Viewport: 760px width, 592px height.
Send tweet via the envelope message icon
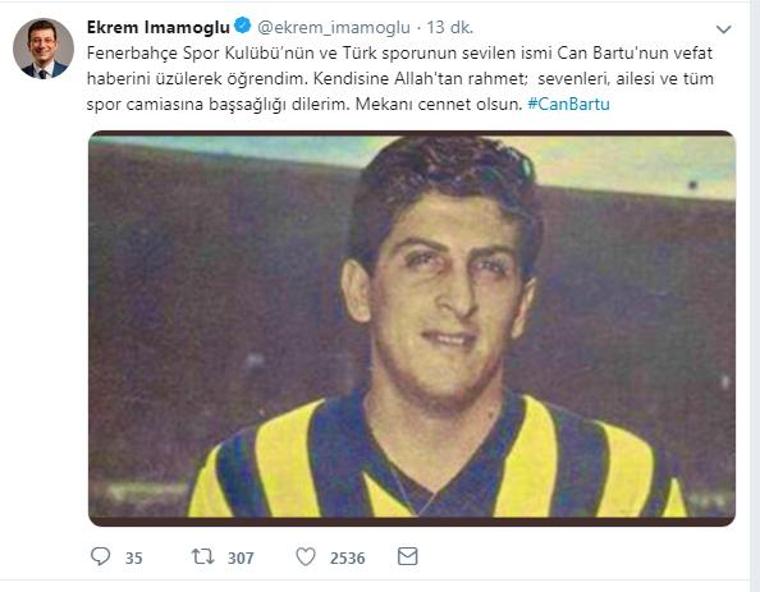tap(408, 556)
